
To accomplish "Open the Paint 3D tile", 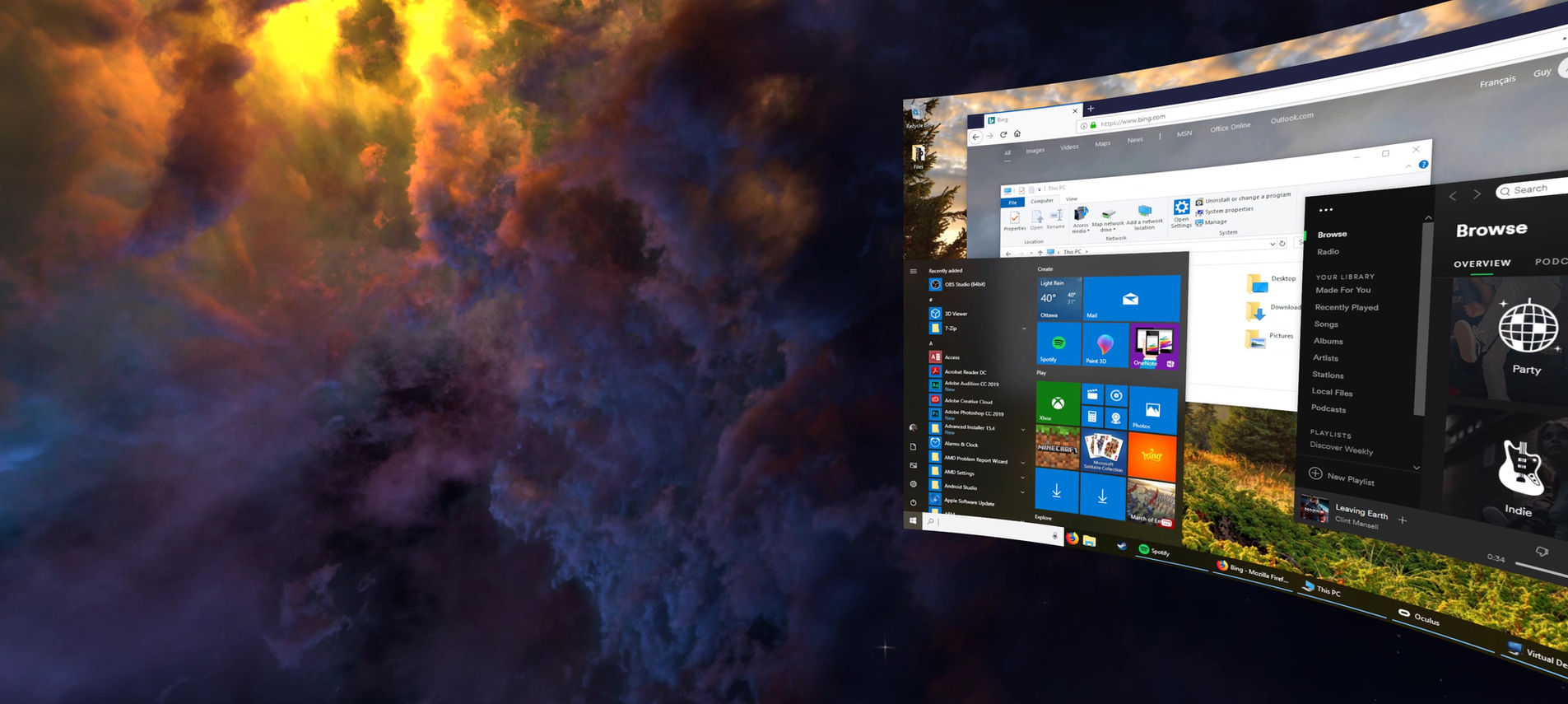I will click(x=1105, y=344).
